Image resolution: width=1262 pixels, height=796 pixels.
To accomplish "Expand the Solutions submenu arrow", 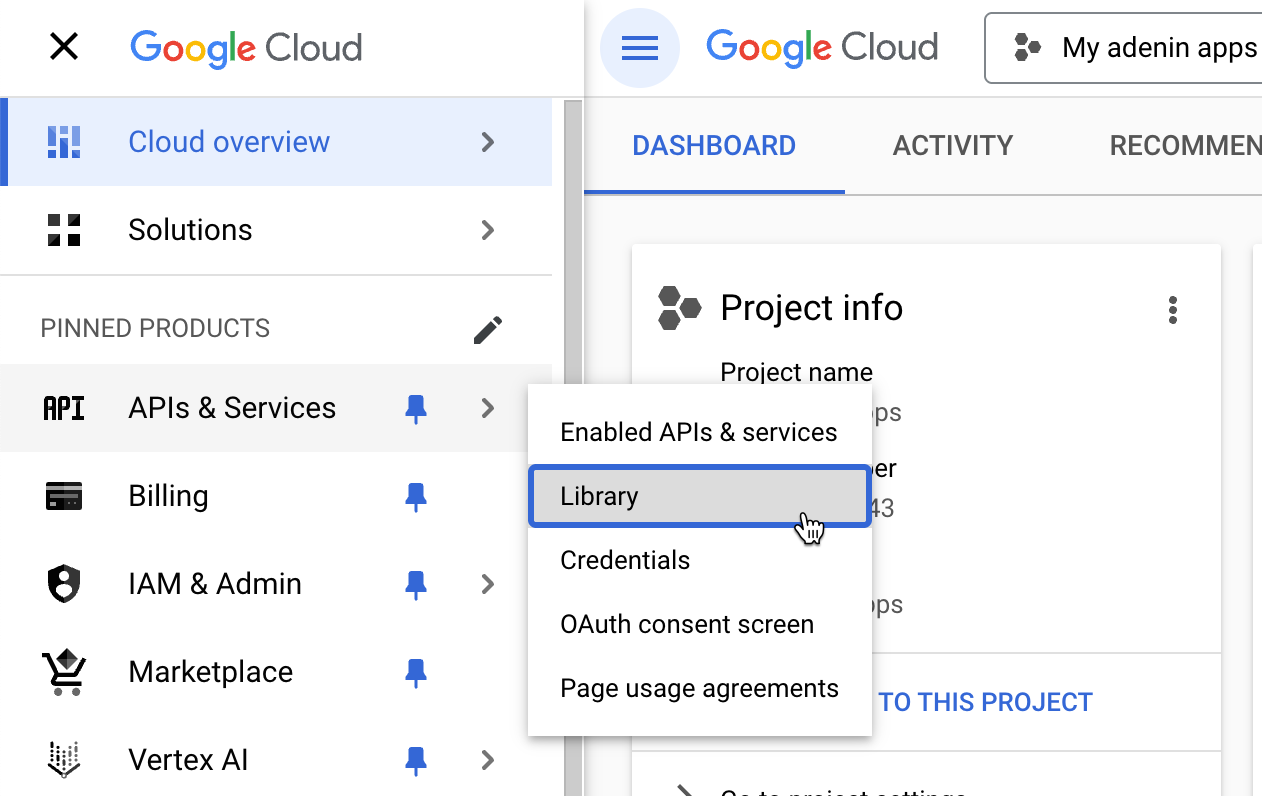I will 488,230.
